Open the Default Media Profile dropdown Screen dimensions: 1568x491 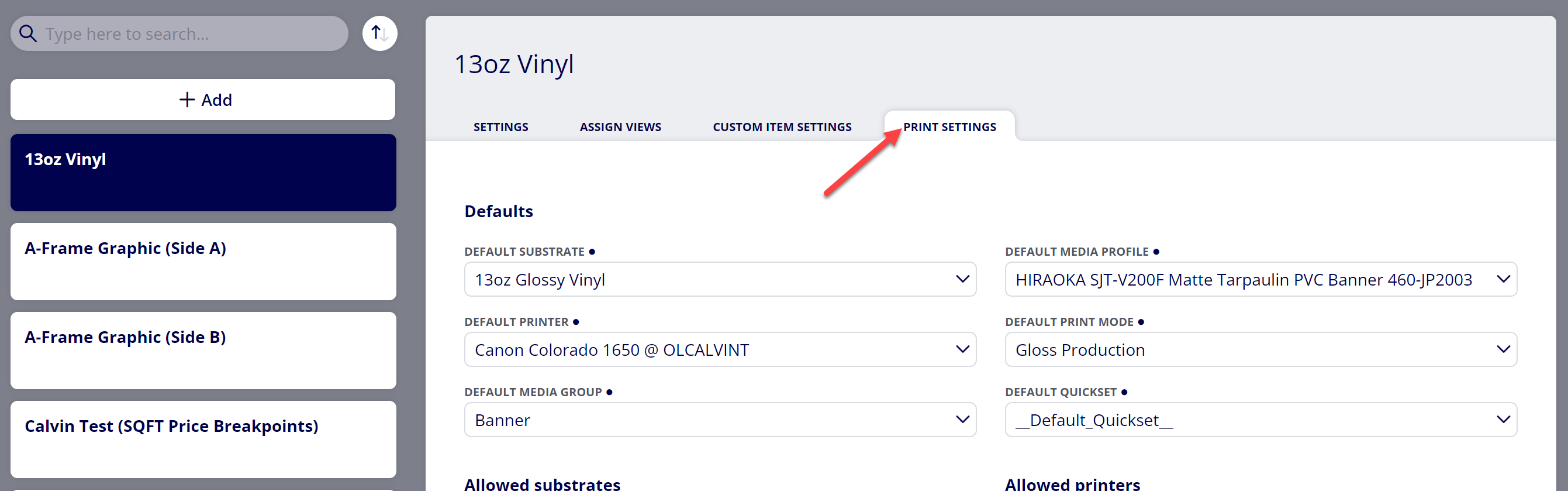click(1260, 280)
